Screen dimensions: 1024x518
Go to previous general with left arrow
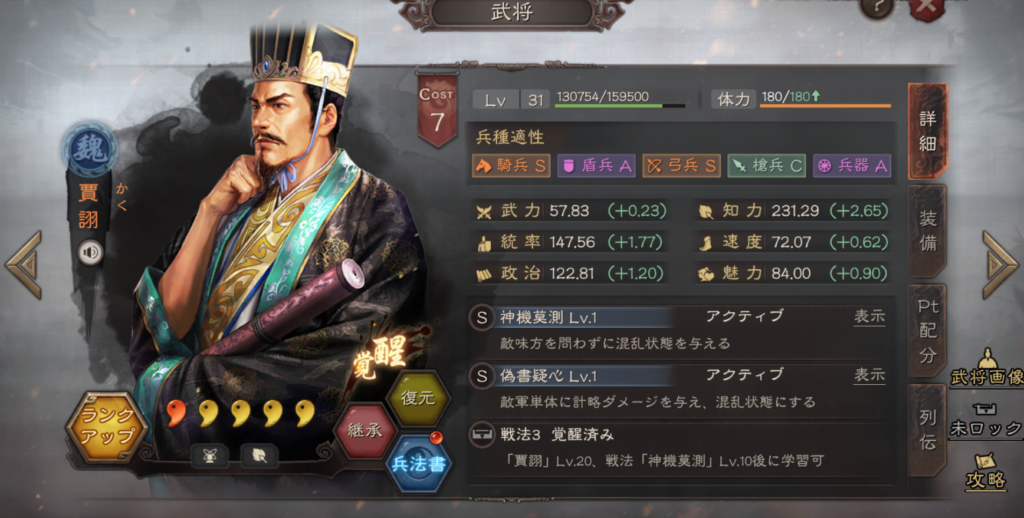click(x=24, y=265)
